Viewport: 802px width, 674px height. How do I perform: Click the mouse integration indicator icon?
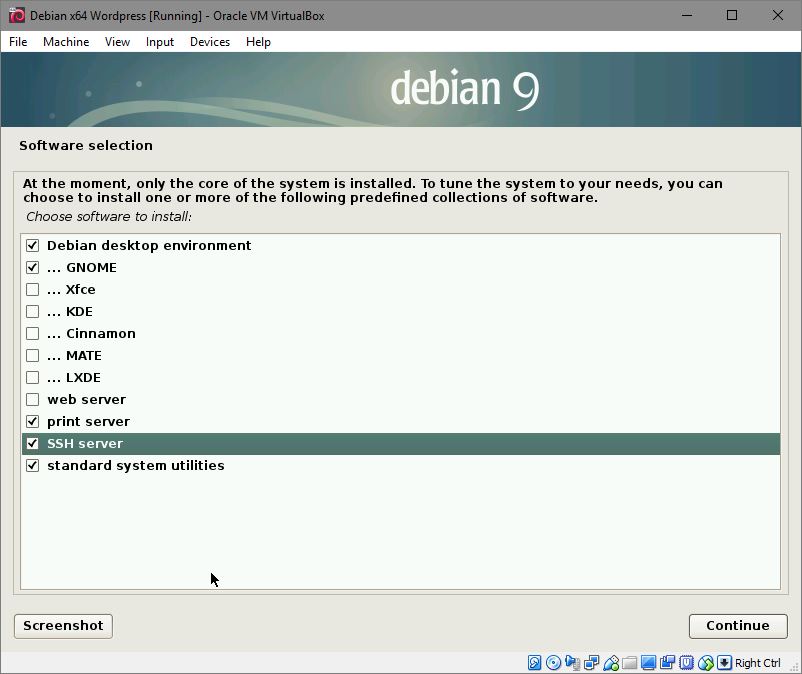click(x=705, y=663)
